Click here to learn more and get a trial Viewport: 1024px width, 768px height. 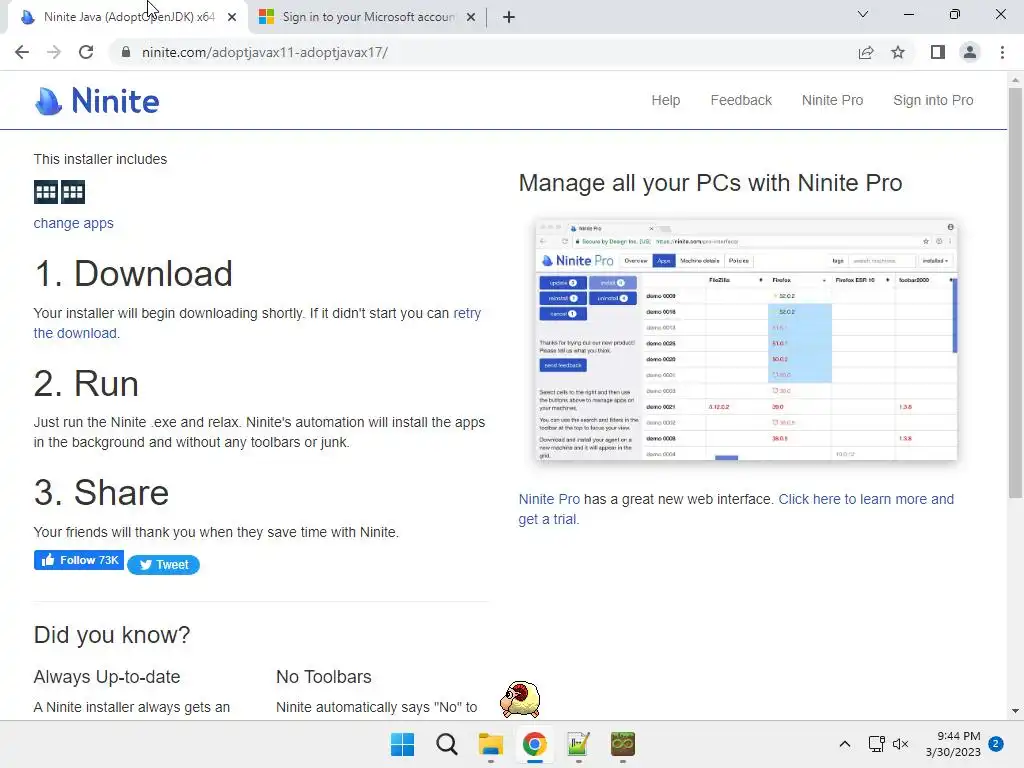click(736, 509)
